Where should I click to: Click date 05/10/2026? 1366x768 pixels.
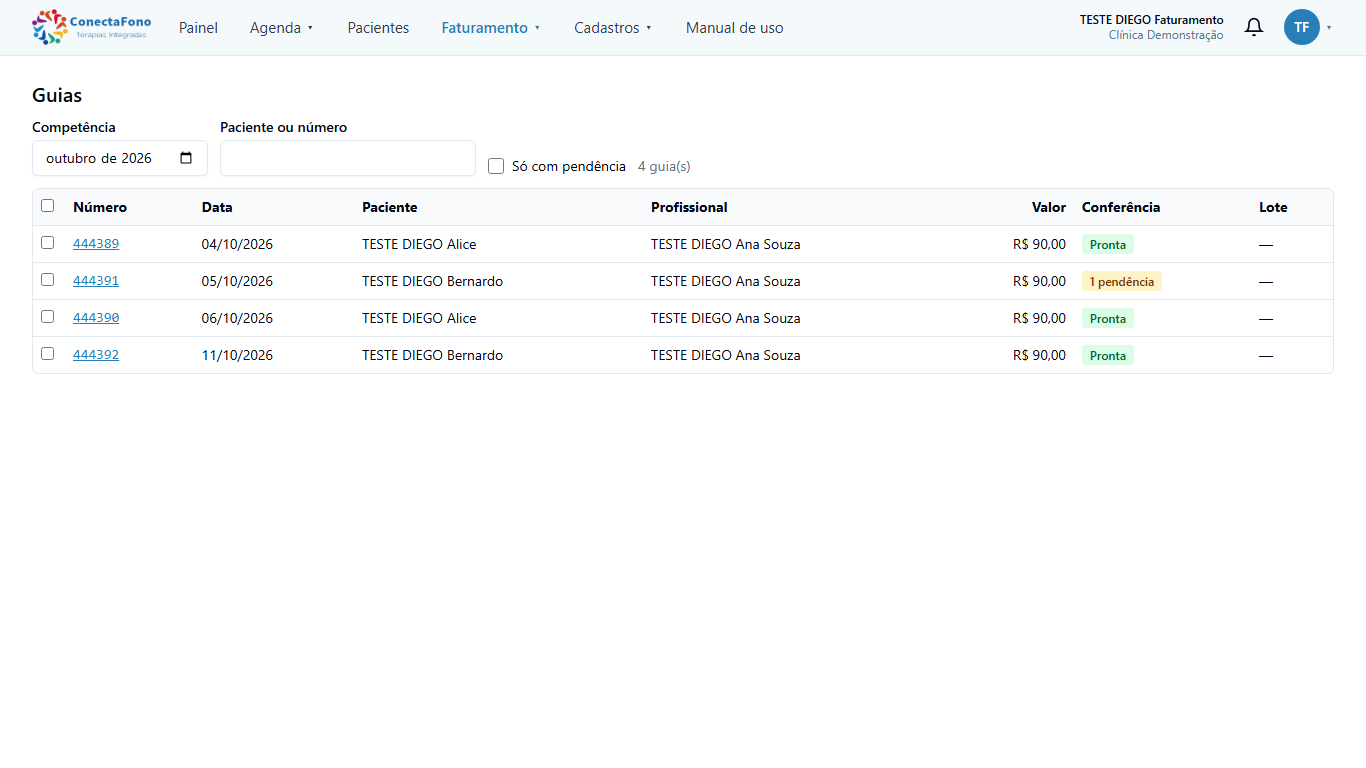coord(237,282)
